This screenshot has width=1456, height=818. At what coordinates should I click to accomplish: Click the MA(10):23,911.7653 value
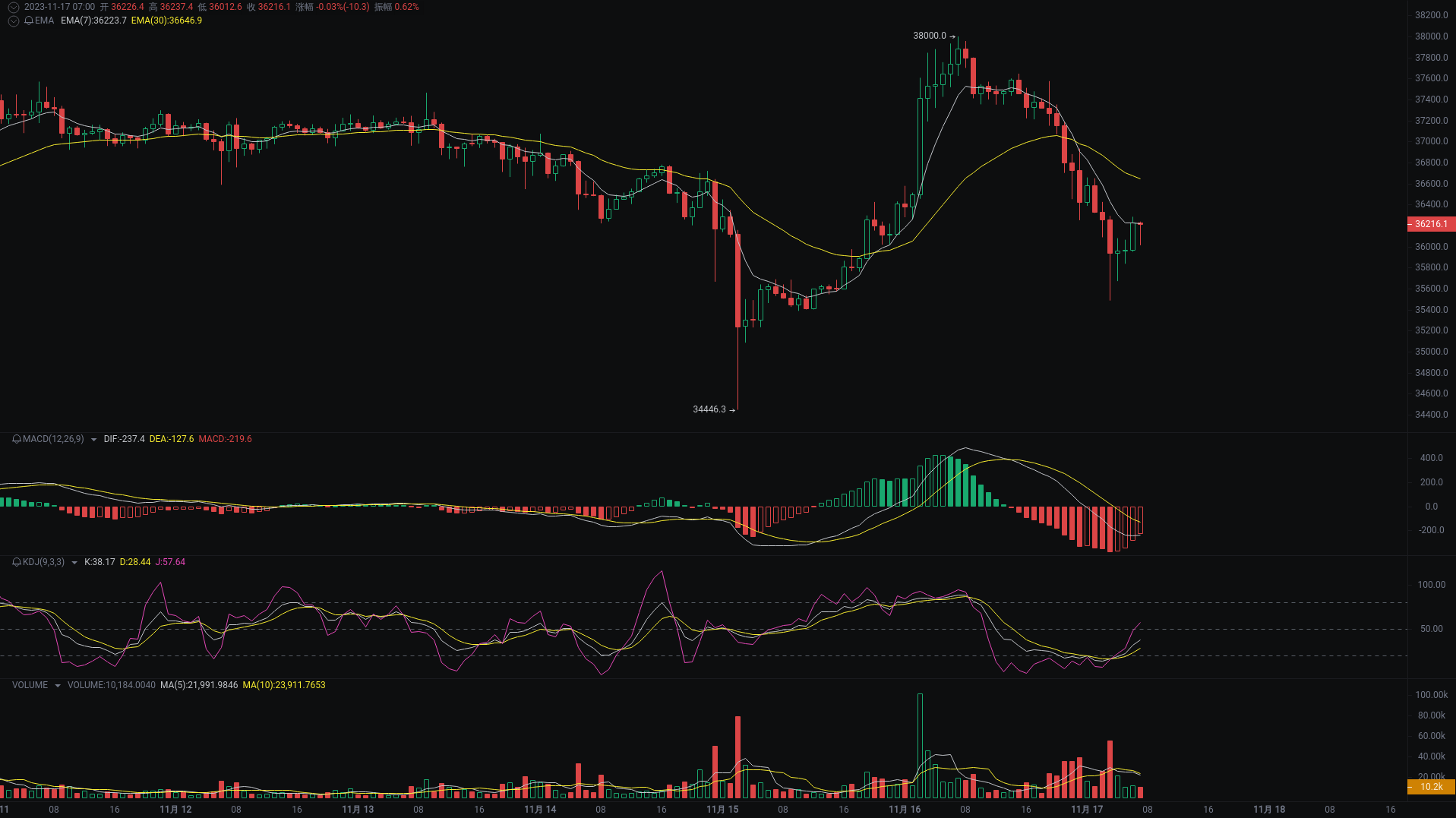(284, 685)
